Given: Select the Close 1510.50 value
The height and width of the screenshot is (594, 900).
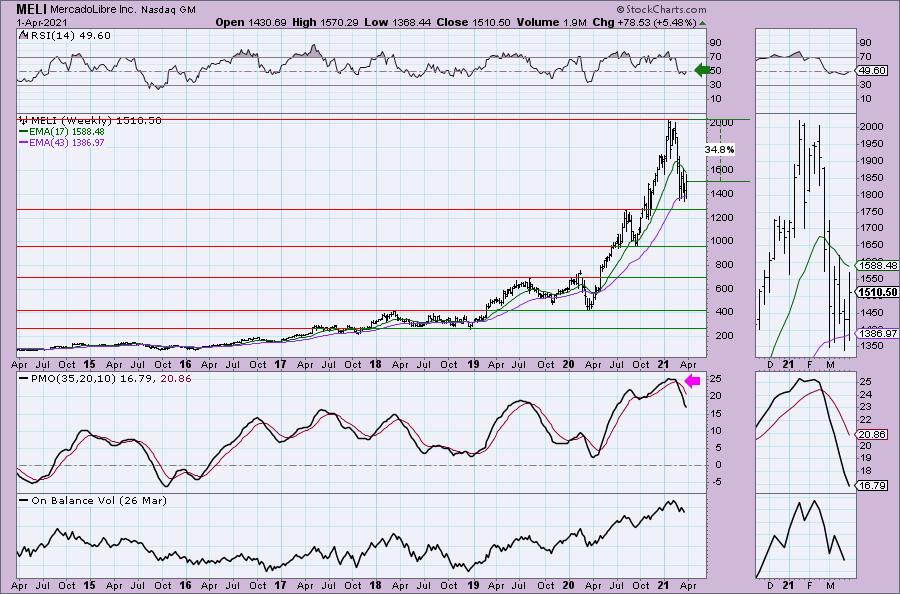Looking at the screenshot, I should [x=473, y=22].
